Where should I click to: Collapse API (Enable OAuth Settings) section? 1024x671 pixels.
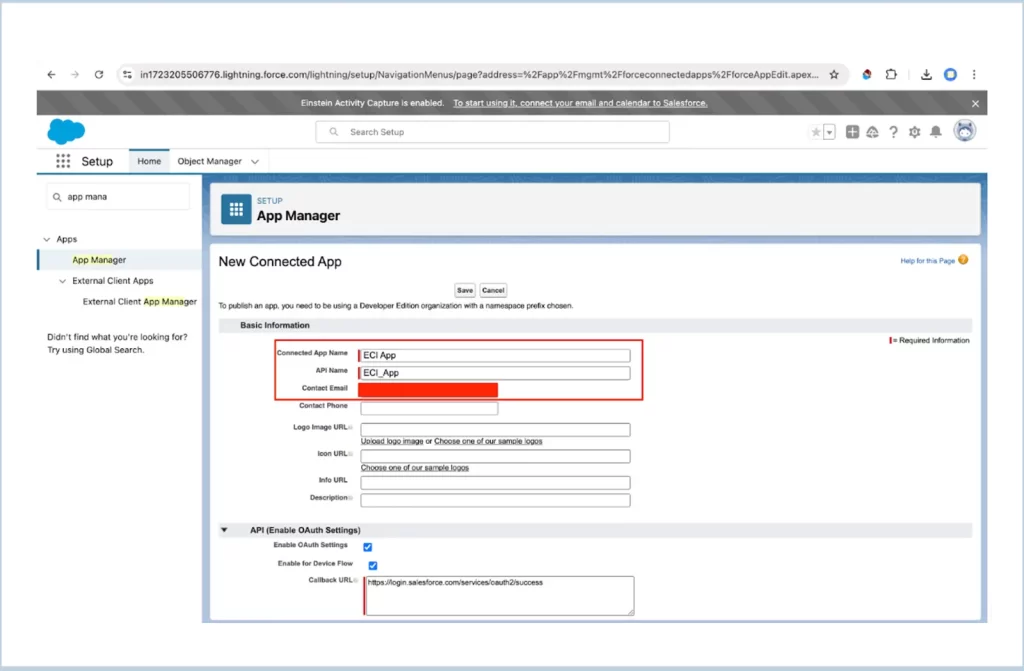[224, 530]
